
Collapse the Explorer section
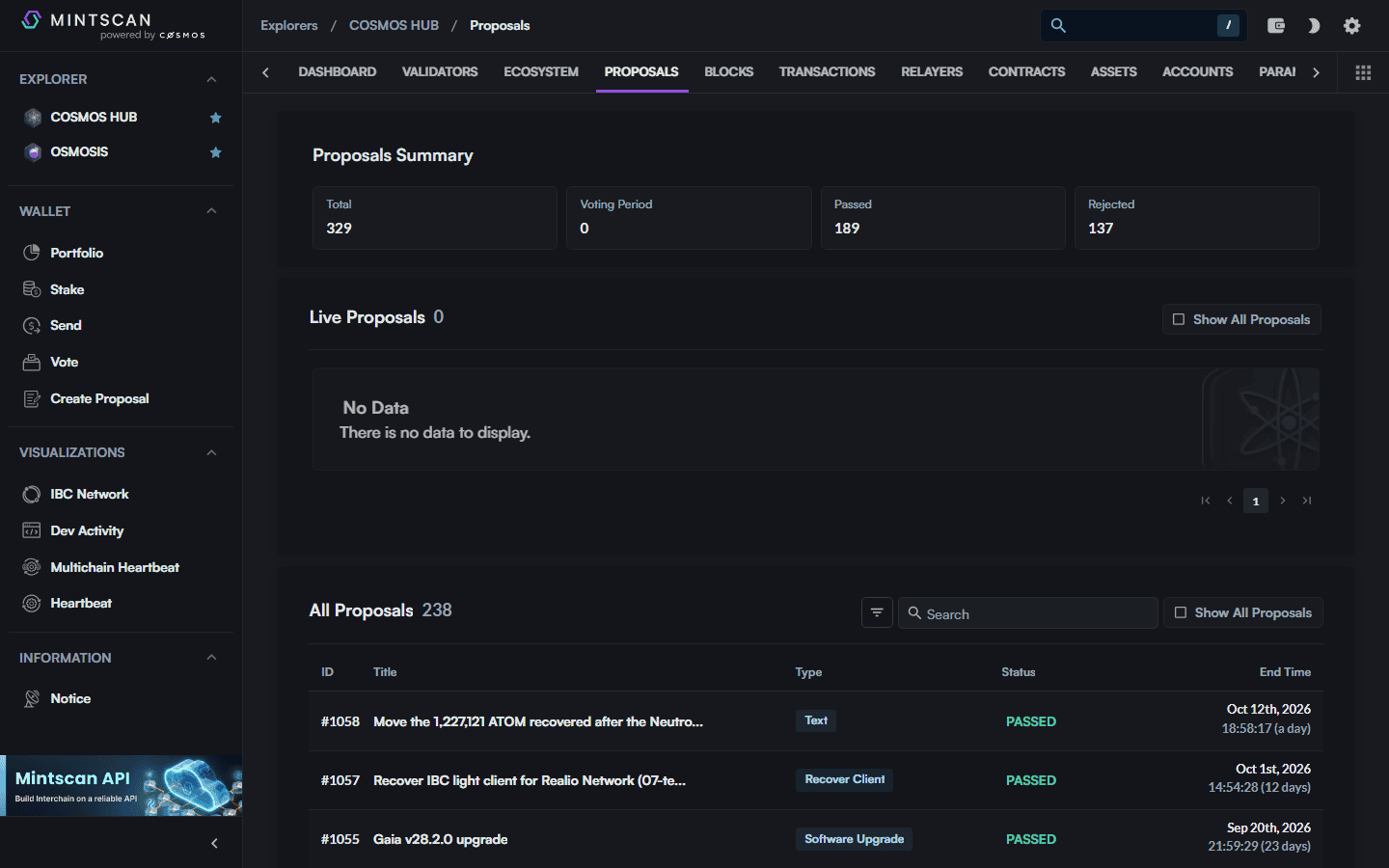[211, 79]
